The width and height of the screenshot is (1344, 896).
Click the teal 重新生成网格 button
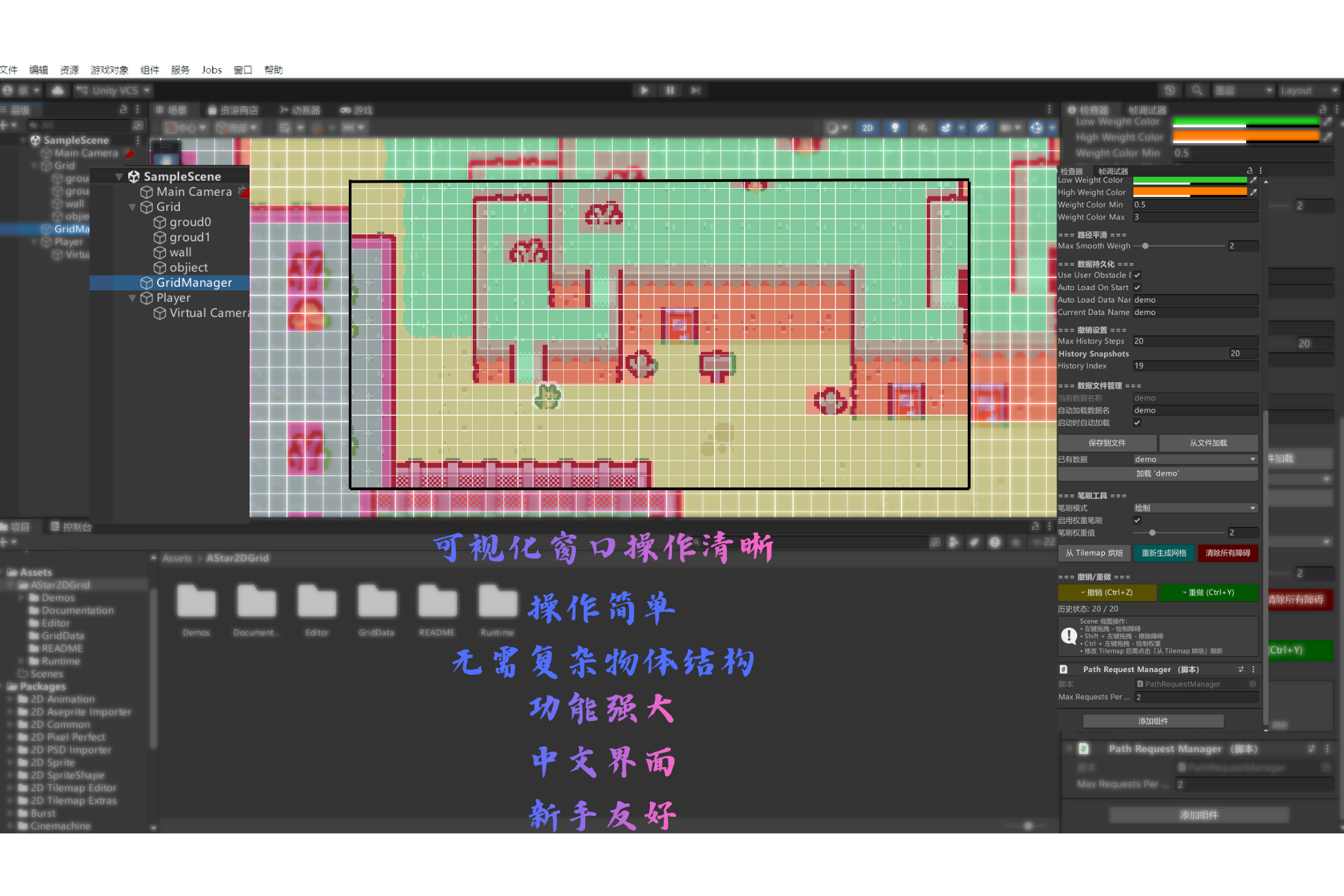1164,553
